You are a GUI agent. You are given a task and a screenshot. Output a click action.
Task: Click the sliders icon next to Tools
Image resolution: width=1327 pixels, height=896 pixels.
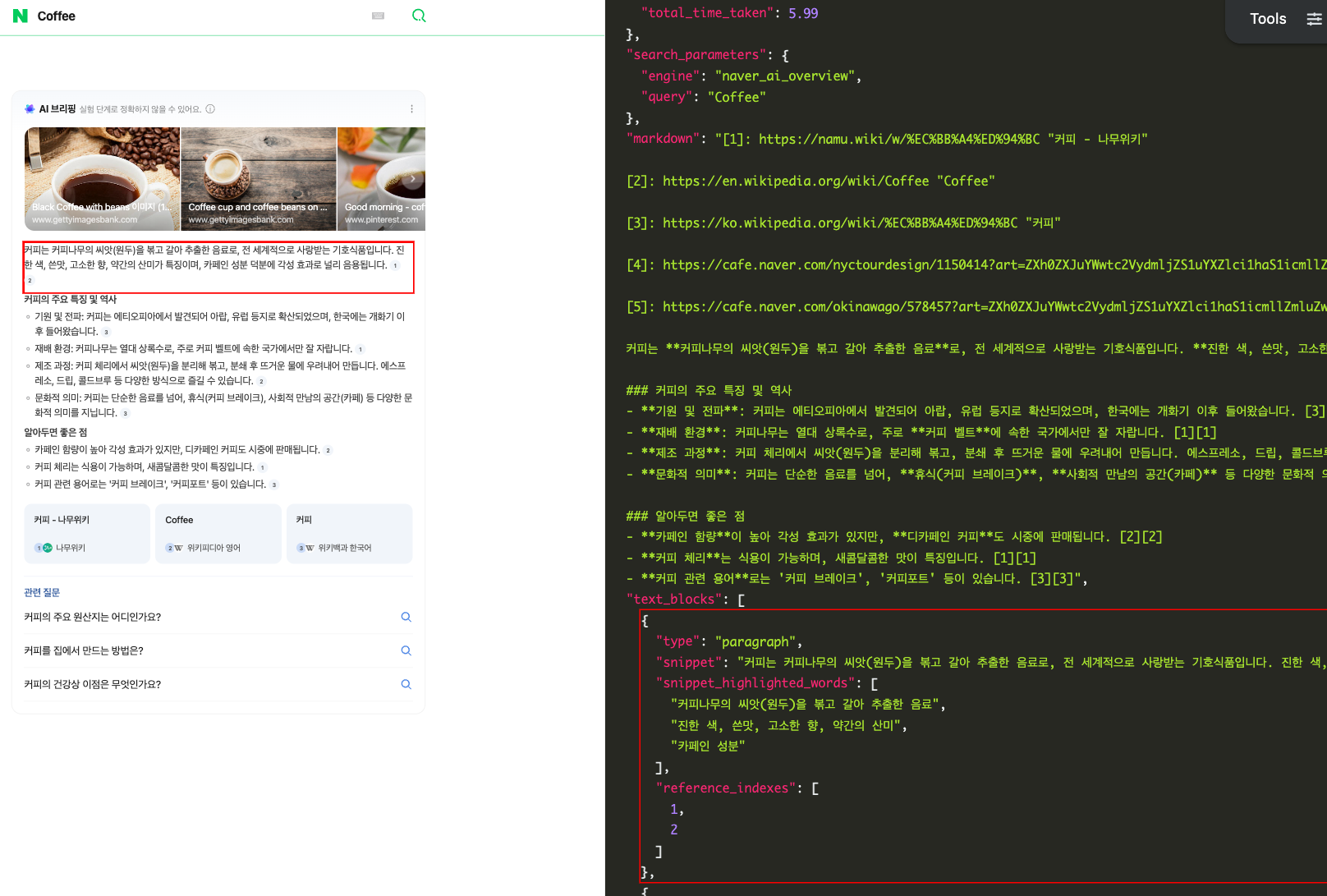tap(1314, 19)
